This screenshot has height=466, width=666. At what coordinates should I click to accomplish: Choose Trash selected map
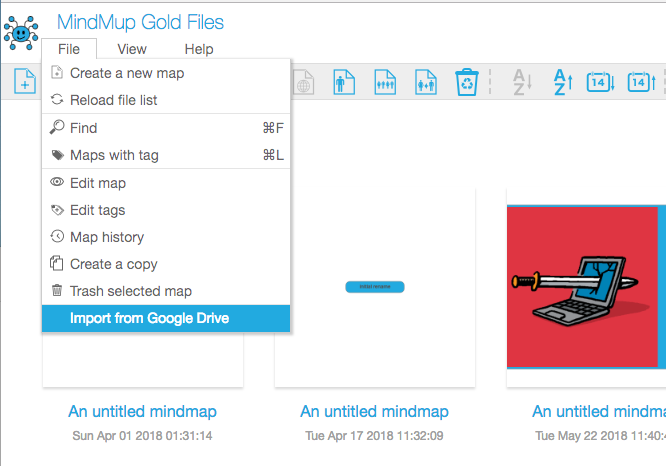tap(131, 291)
